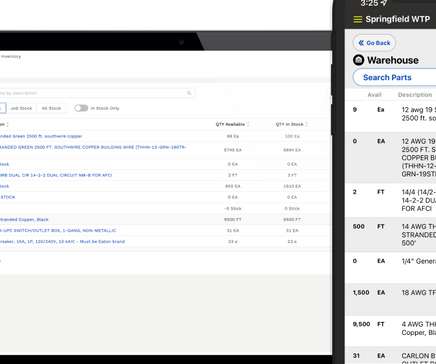The height and width of the screenshot is (364, 436).
Task: Select the All Stock filter tab
Action: tap(51, 108)
